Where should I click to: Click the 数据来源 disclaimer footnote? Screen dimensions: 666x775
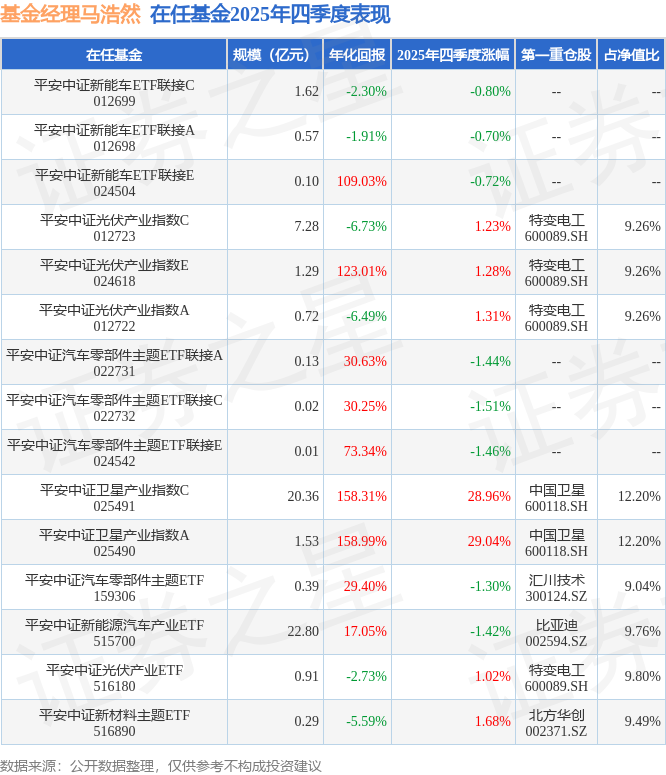click(x=161, y=766)
